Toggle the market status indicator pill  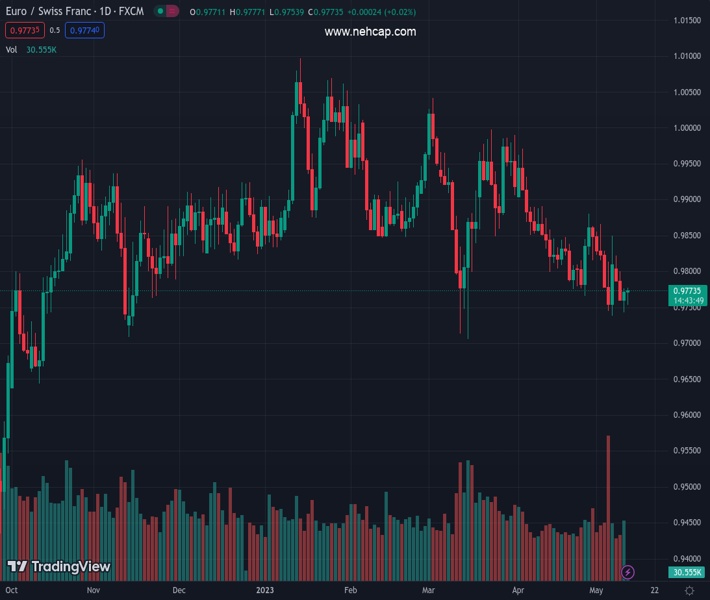click(x=165, y=11)
